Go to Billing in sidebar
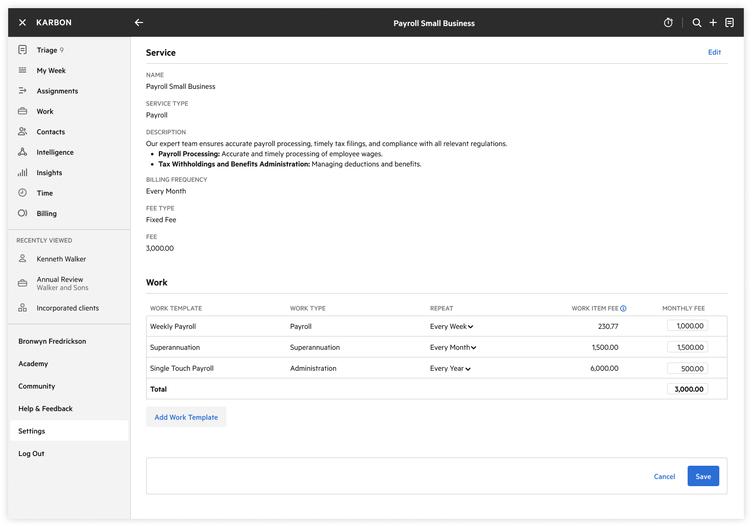 (46, 213)
